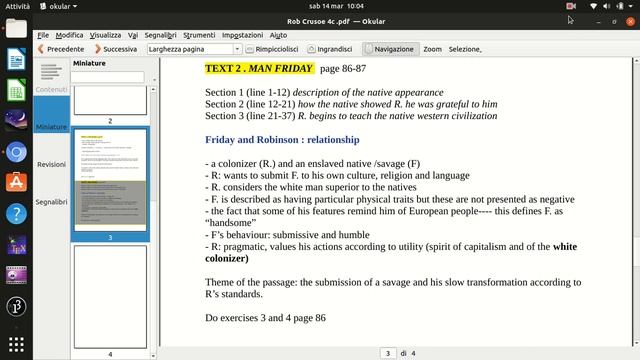
Task: Toggle the Navigazione browse tool
Action: click(390, 49)
